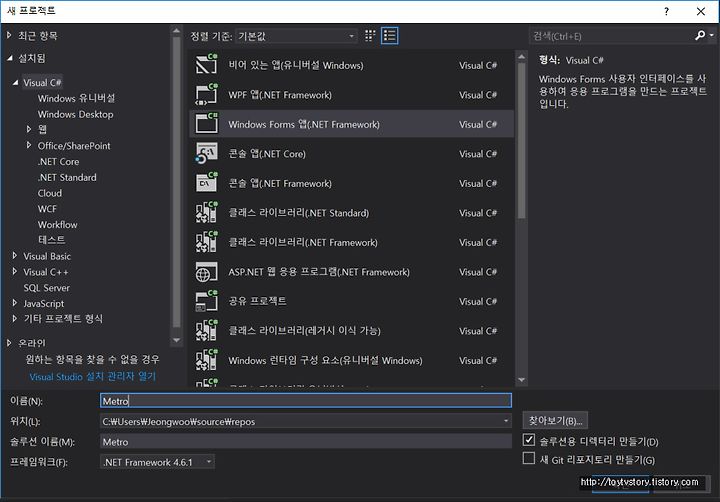Image resolution: width=720 pixels, height=502 pixels.
Task: Select Windows 유니버설 category
Action: point(76,98)
